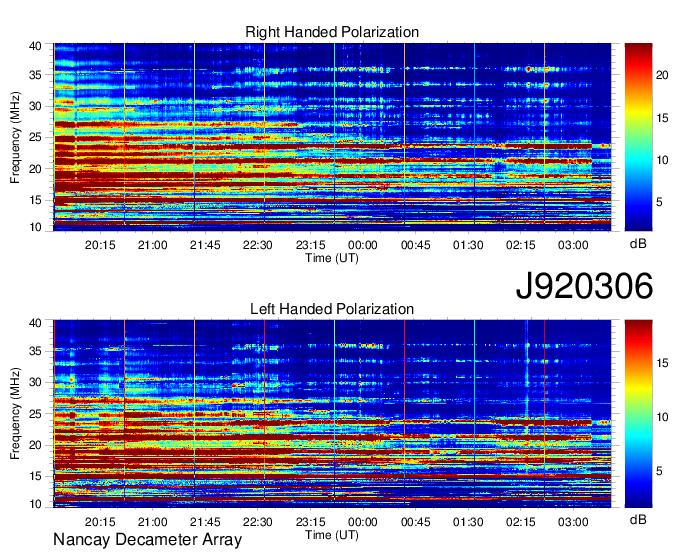Click the Right Handed panel's "Frequency (MHz)" axis label

click(15, 137)
